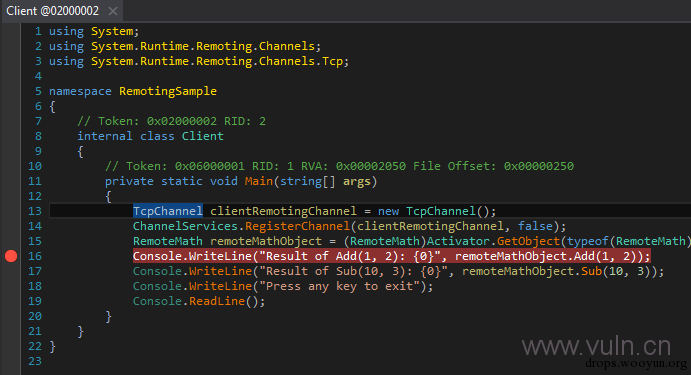Click the Token: 0x02000002 RID: 2 comment
This screenshot has width=691, height=375.
171,121
